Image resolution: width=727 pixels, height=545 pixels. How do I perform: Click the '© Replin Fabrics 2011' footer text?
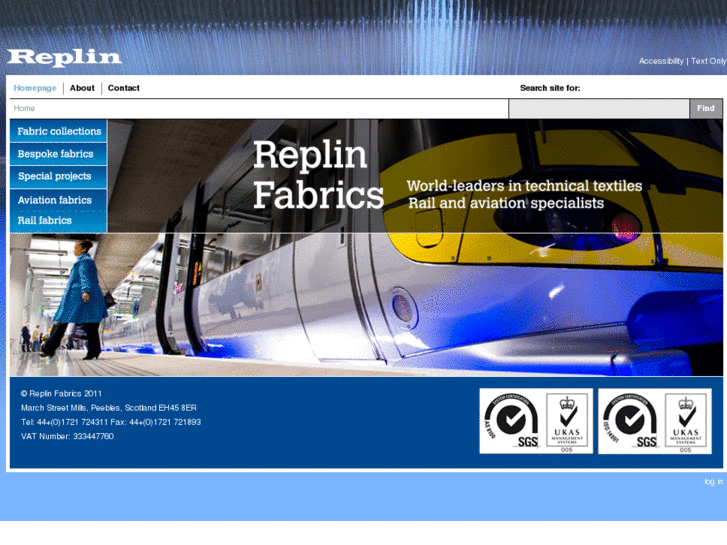61,393
